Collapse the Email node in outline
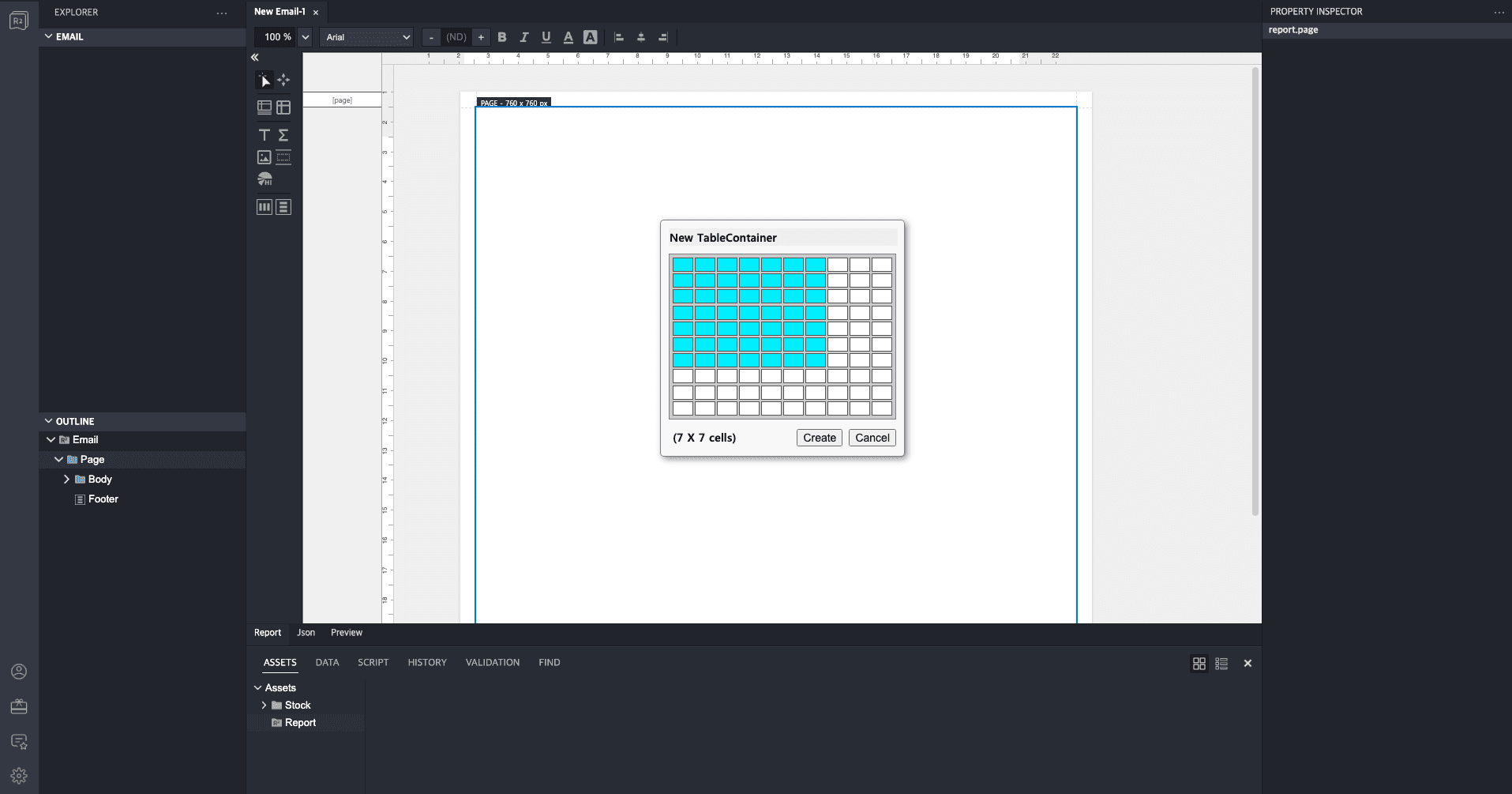1512x794 pixels. tap(51, 439)
